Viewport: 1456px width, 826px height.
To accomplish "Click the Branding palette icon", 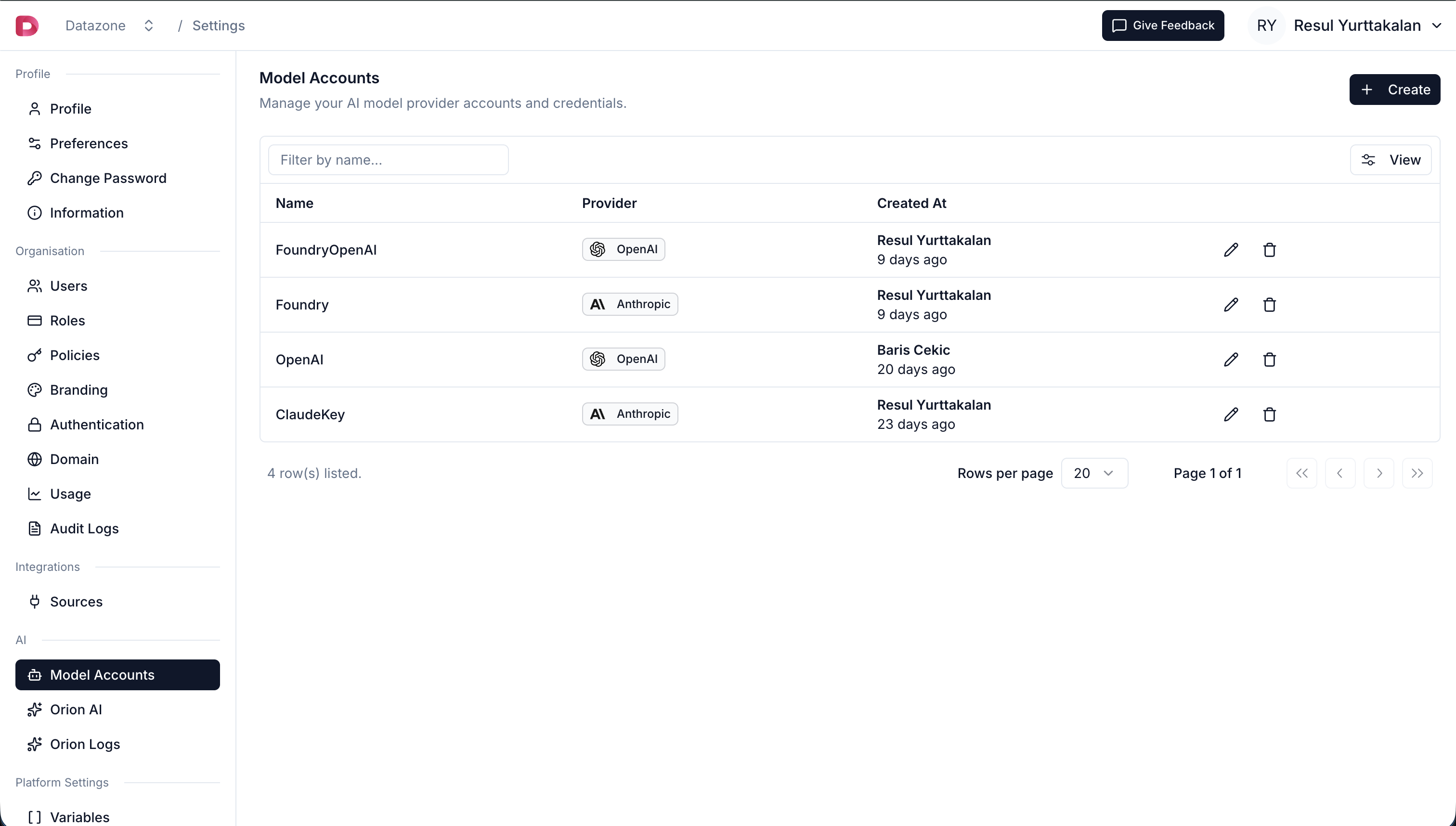I will [x=35, y=390].
